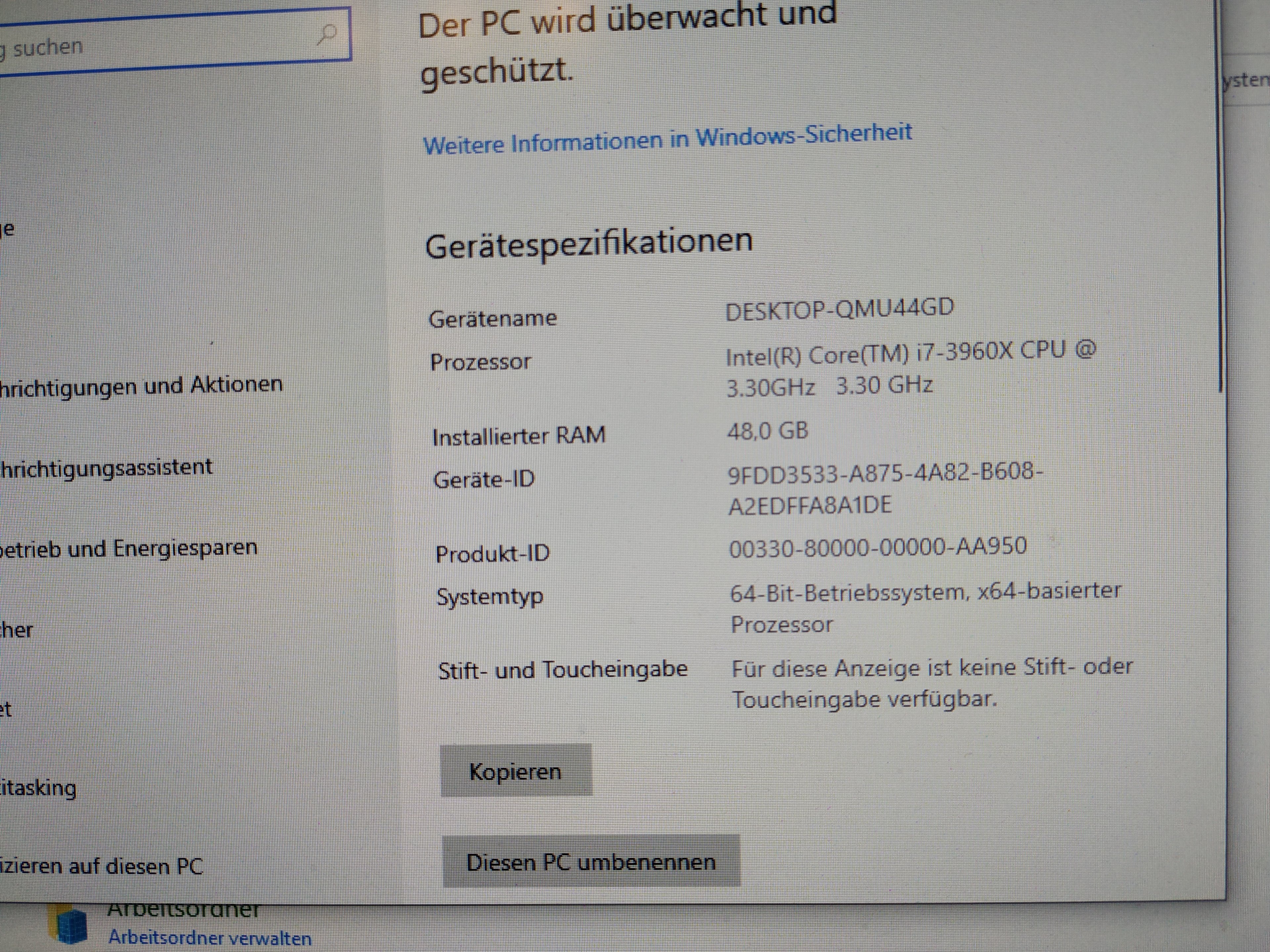Open Projizieren auf diesen PC settings

click(101, 866)
